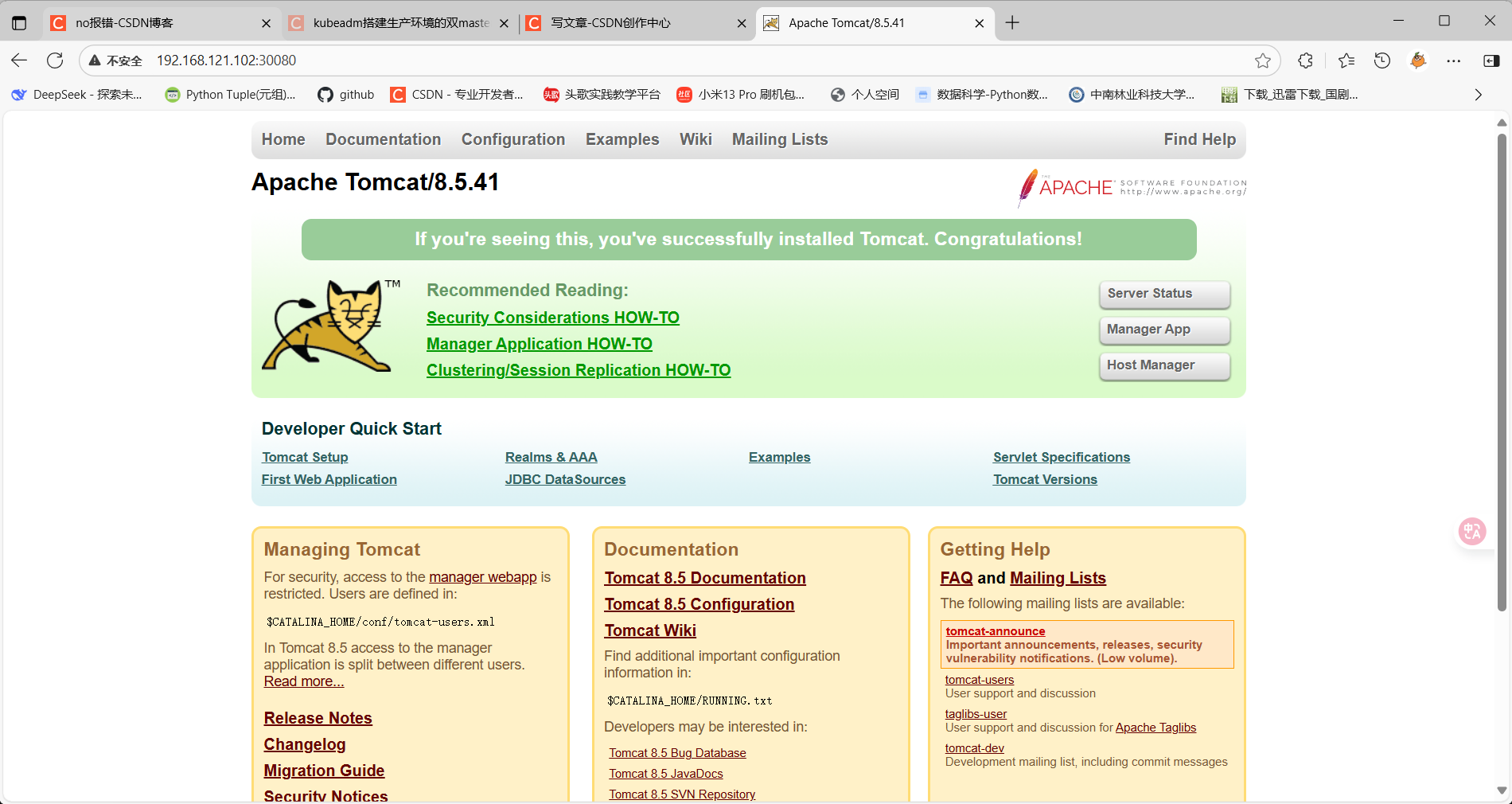Toggle the browser sidebar icon
Screen dimensions: 1512x804
(1491, 60)
